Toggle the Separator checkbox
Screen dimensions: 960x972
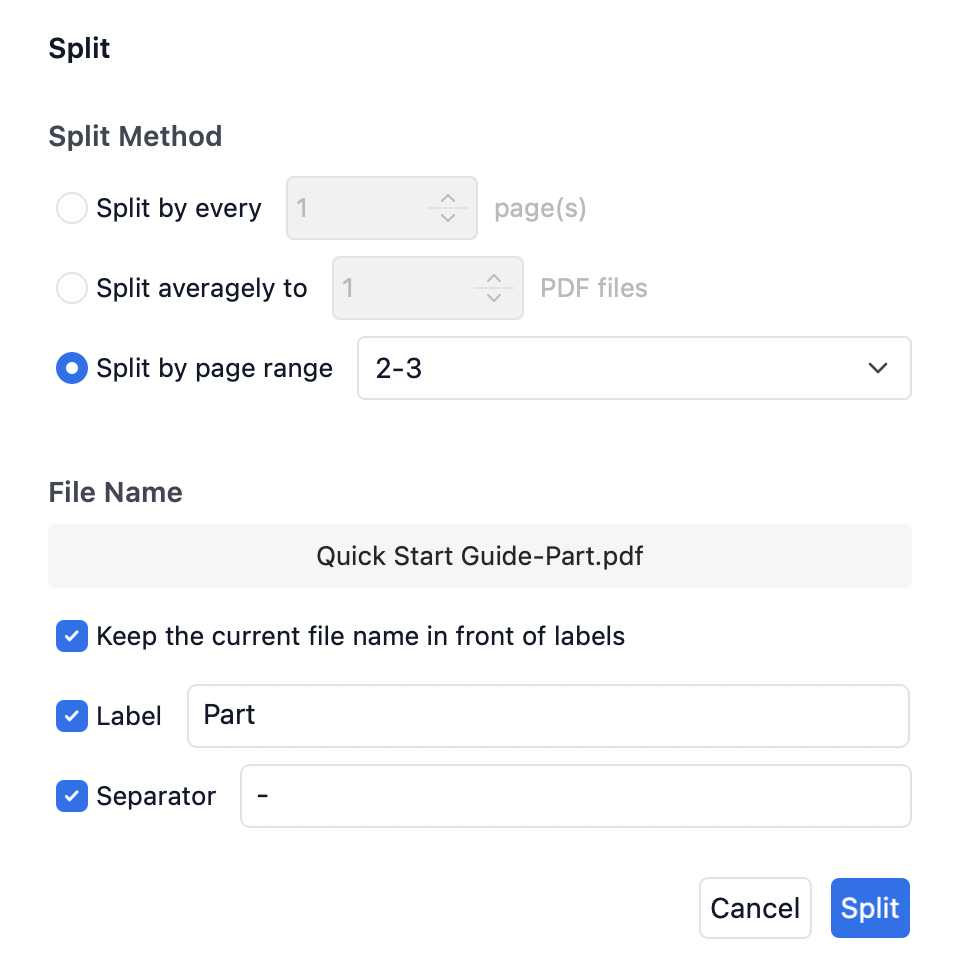point(72,797)
